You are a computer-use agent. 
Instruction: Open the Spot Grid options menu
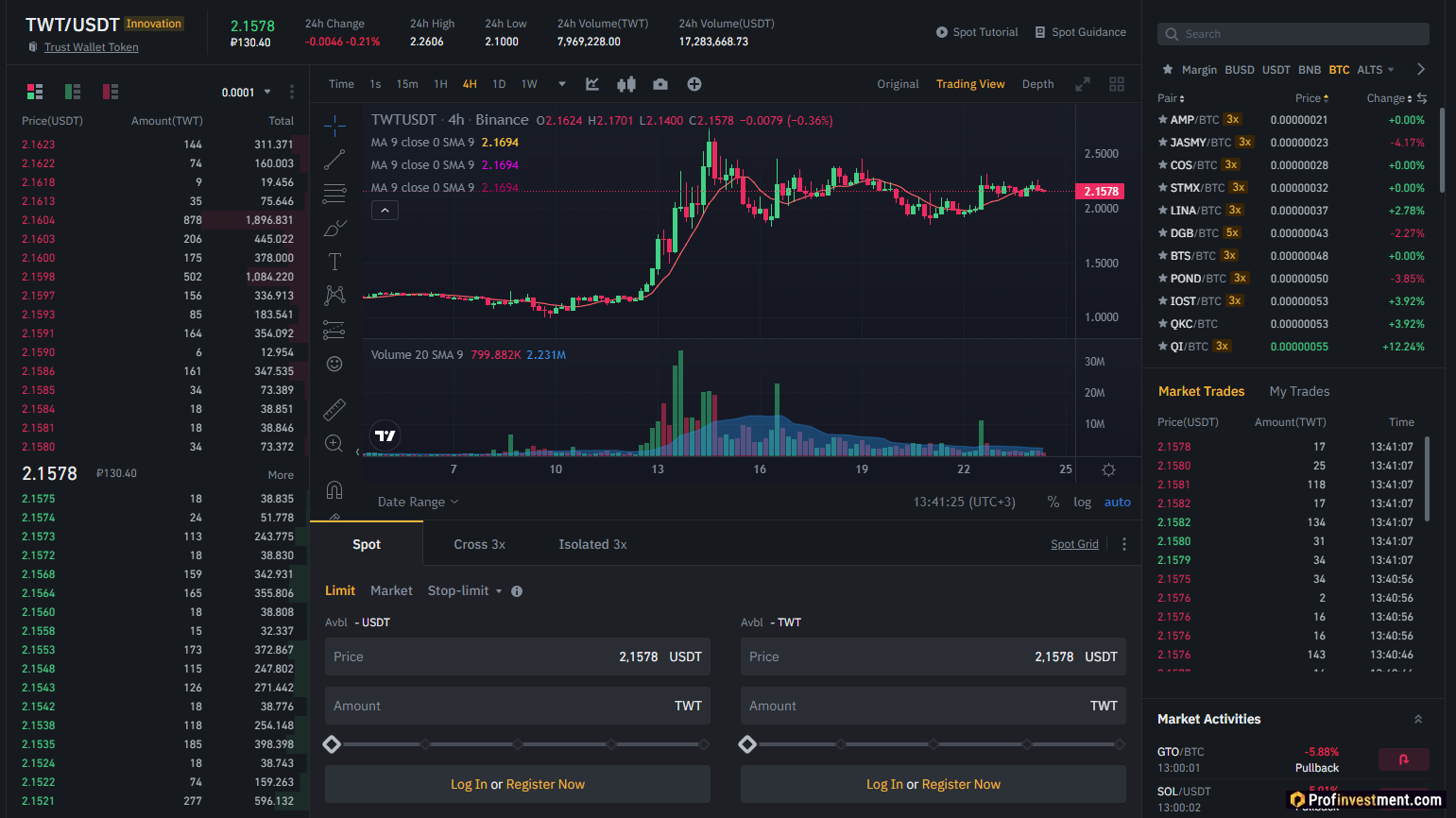(1124, 544)
